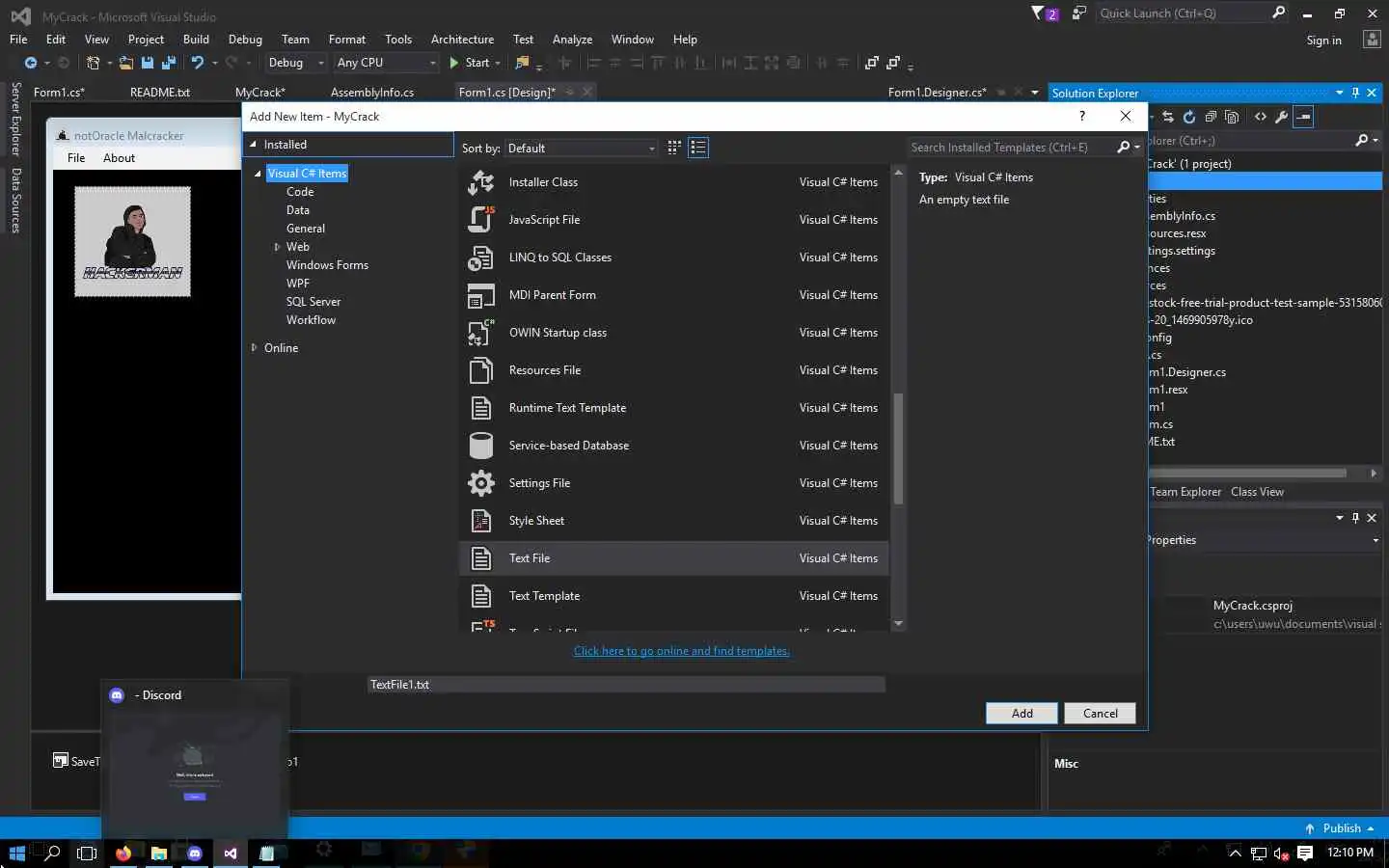Open Windows Start menu

click(x=16, y=854)
